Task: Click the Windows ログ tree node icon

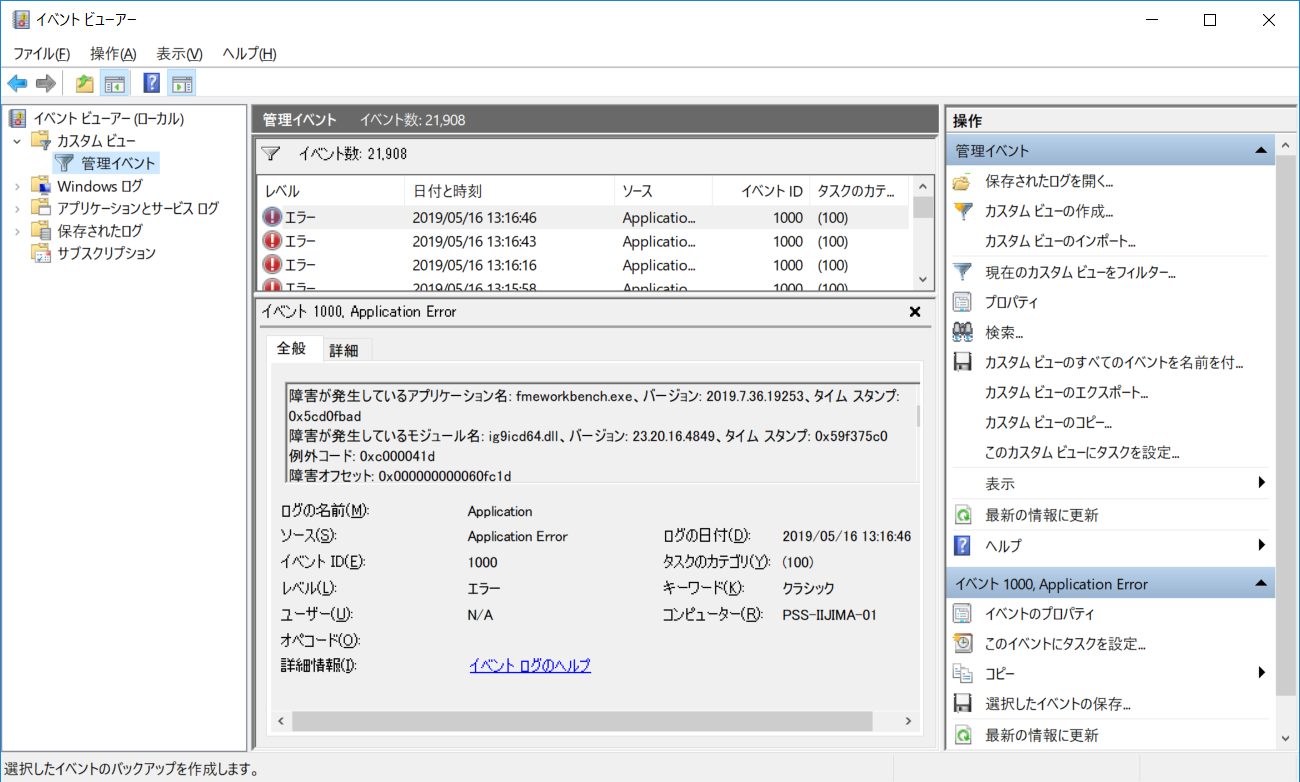Action: tap(40, 186)
